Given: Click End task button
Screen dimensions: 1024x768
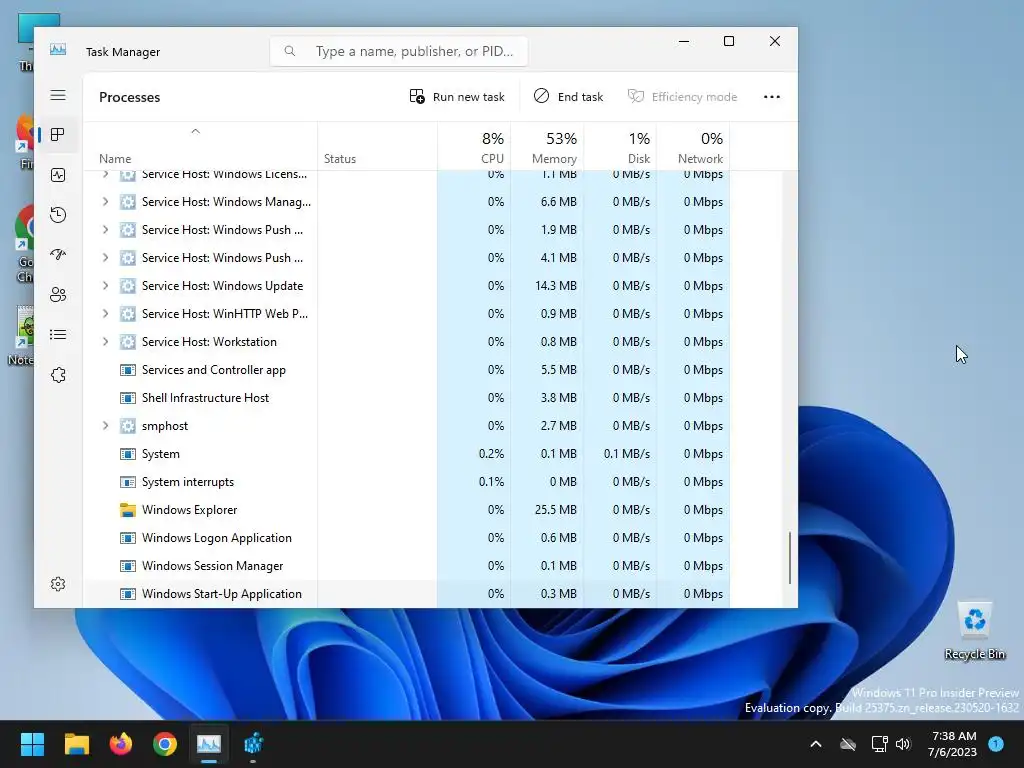Looking at the screenshot, I should [x=568, y=97].
